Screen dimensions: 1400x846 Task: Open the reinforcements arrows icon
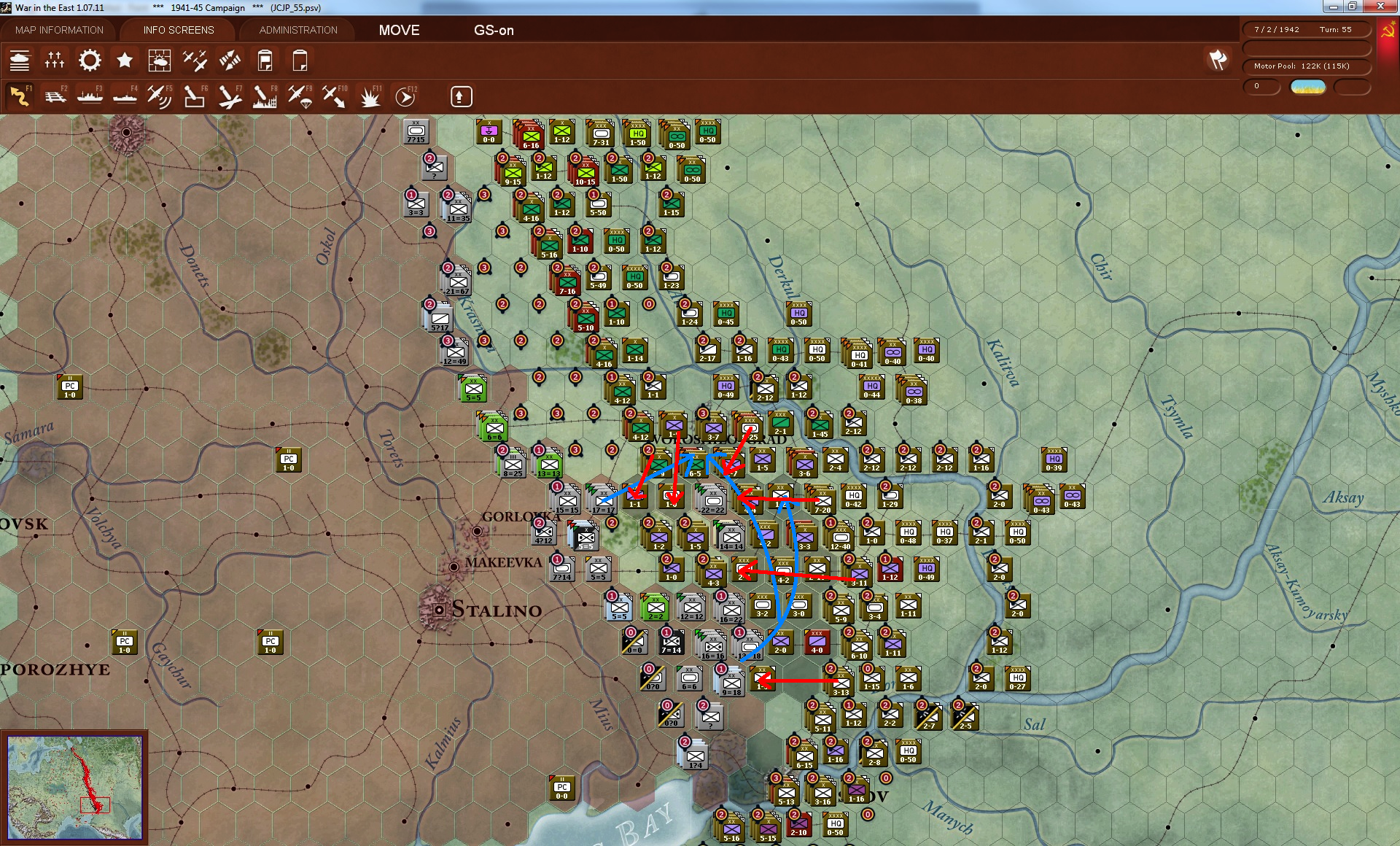tap(230, 61)
